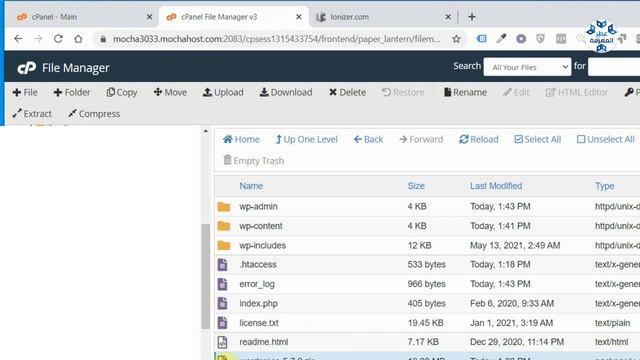Sort files by Last Modified column
The image size is (640, 360).
496,186
